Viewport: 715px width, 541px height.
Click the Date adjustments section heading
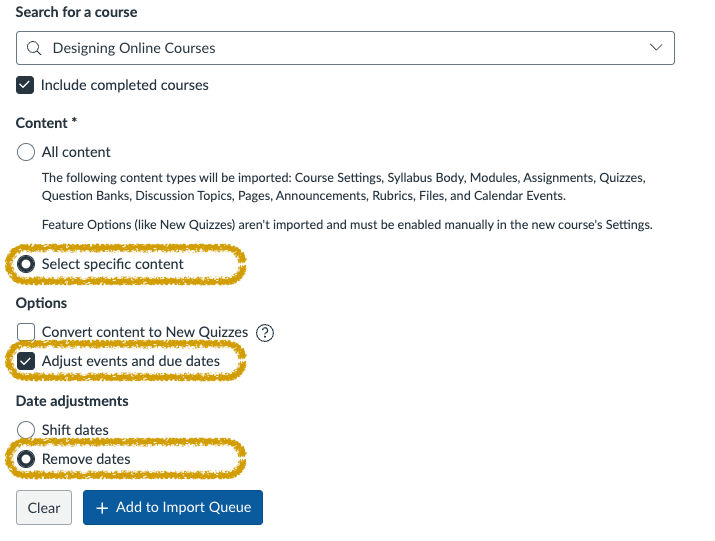[x=72, y=401]
